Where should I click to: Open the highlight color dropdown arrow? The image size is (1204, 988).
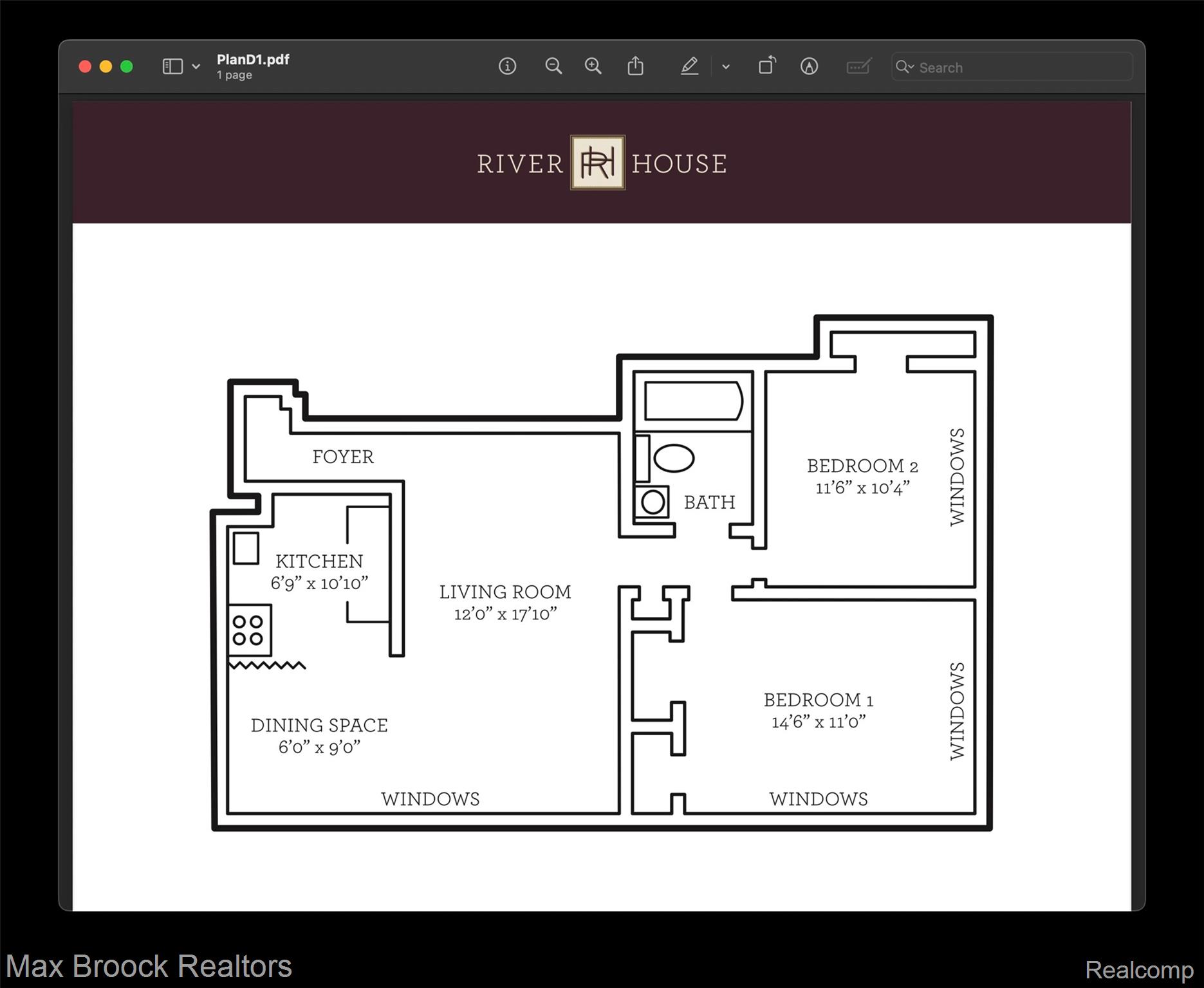coord(726,67)
